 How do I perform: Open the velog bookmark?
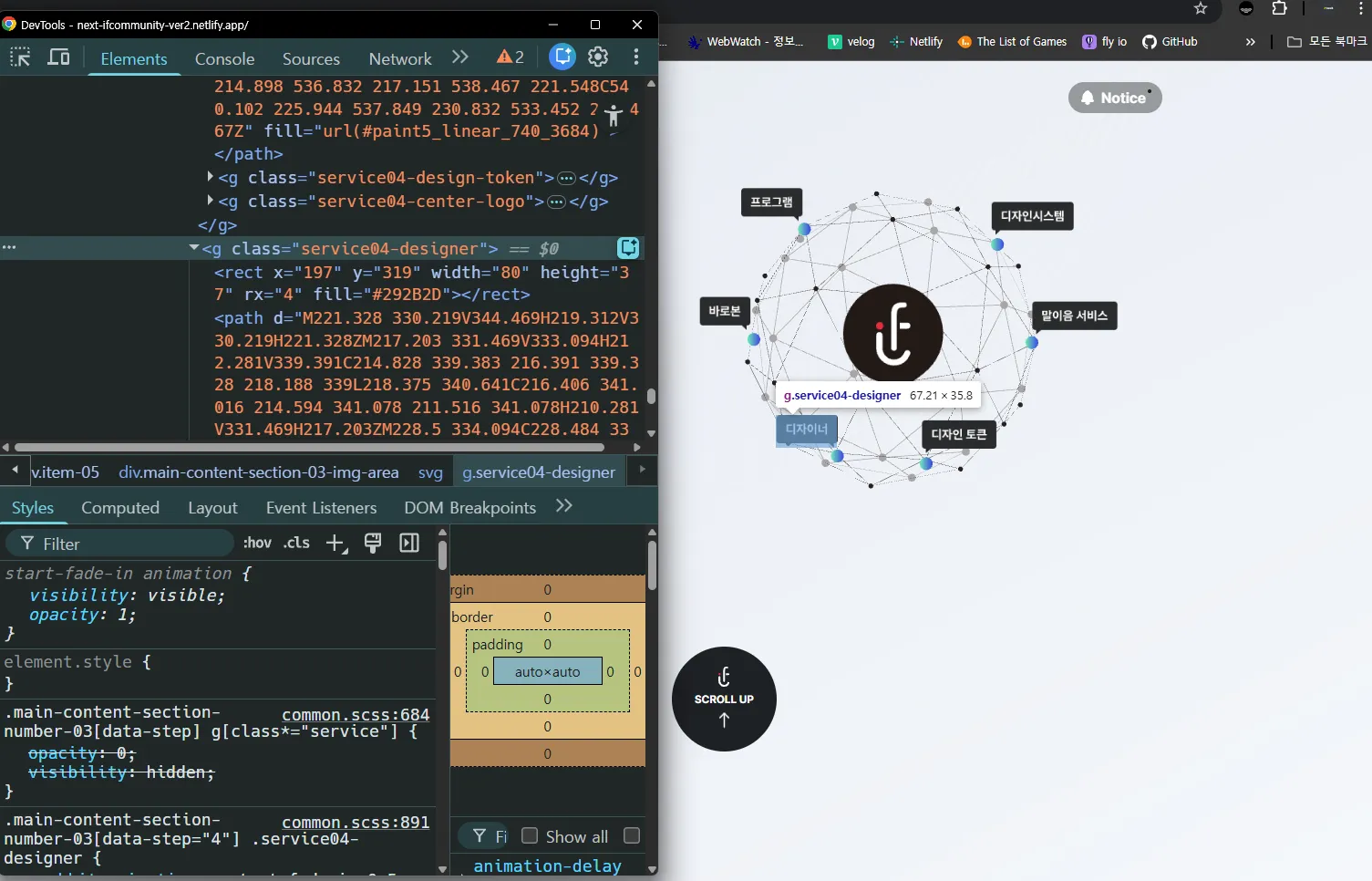(851, 42)
